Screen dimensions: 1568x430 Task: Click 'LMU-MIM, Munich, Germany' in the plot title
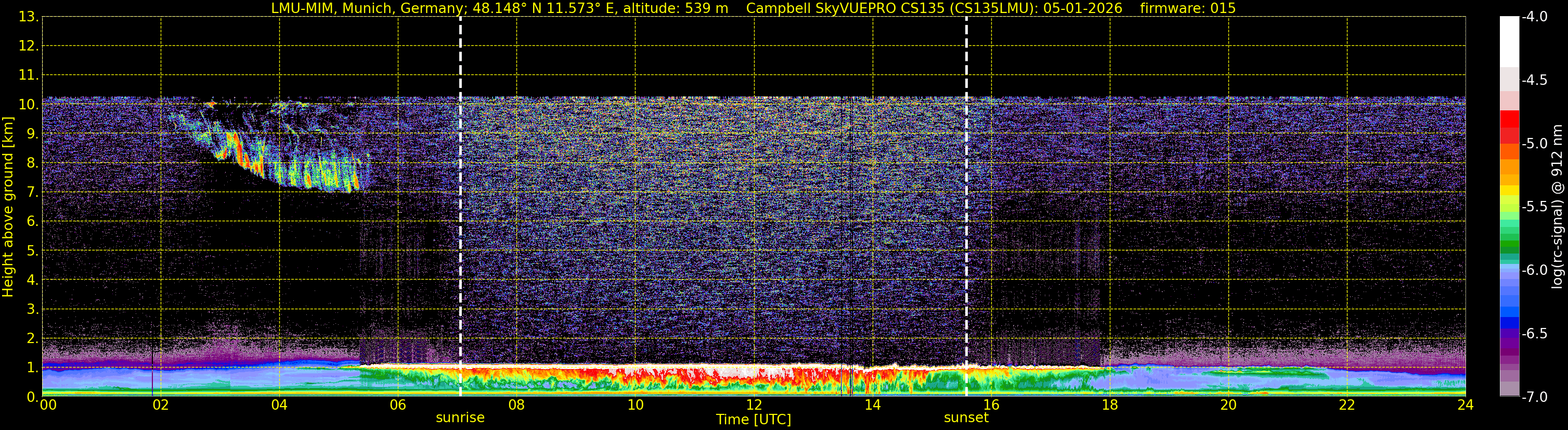tap(368, 8)
